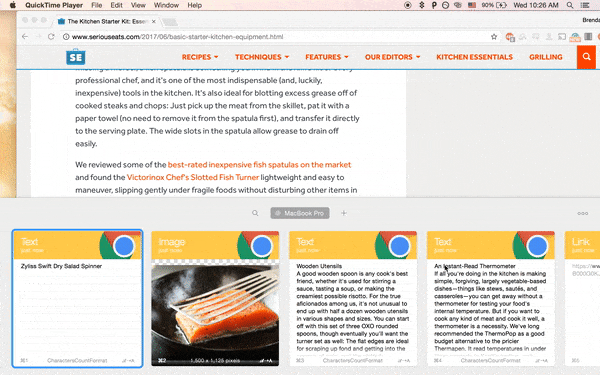Click the screen recording status icon in menu bar
Screen dimensions: 600x375
(408, 5)
